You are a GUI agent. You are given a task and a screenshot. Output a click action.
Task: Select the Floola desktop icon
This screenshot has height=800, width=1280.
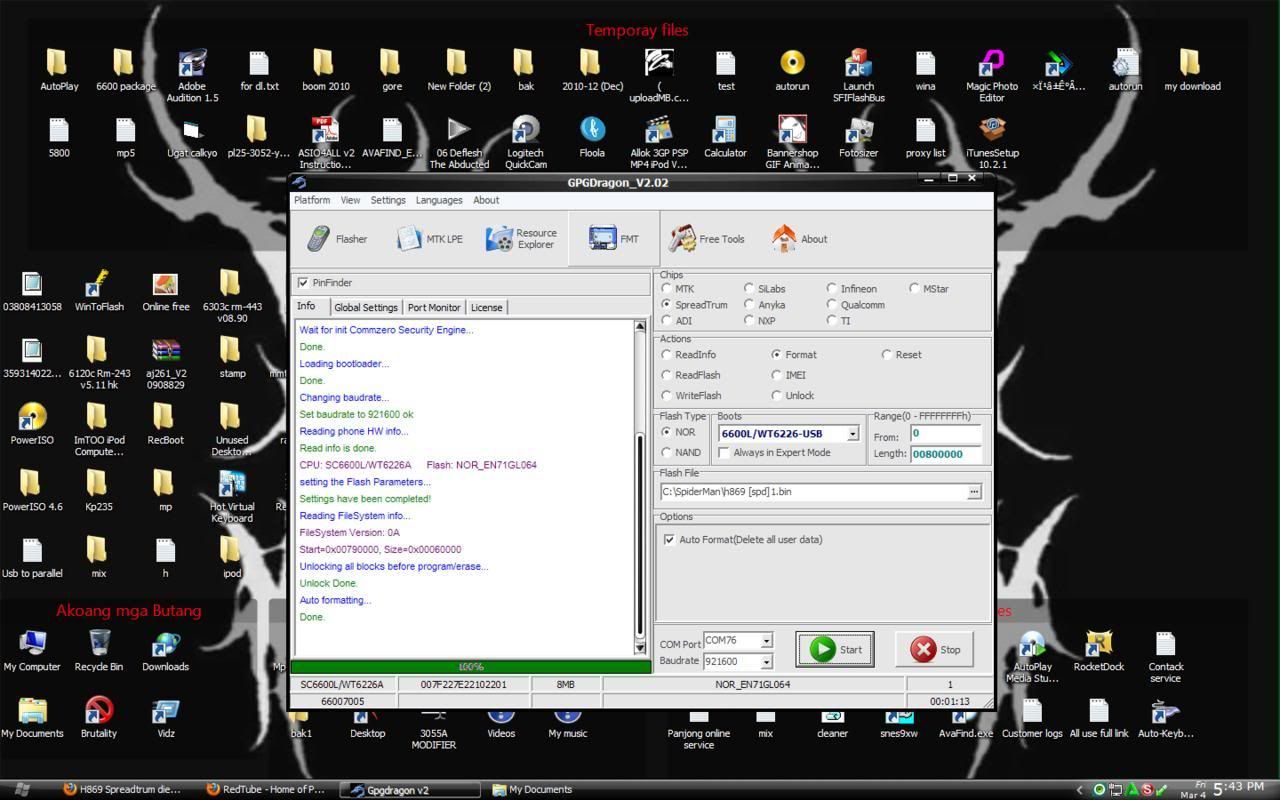coord(592,137)
